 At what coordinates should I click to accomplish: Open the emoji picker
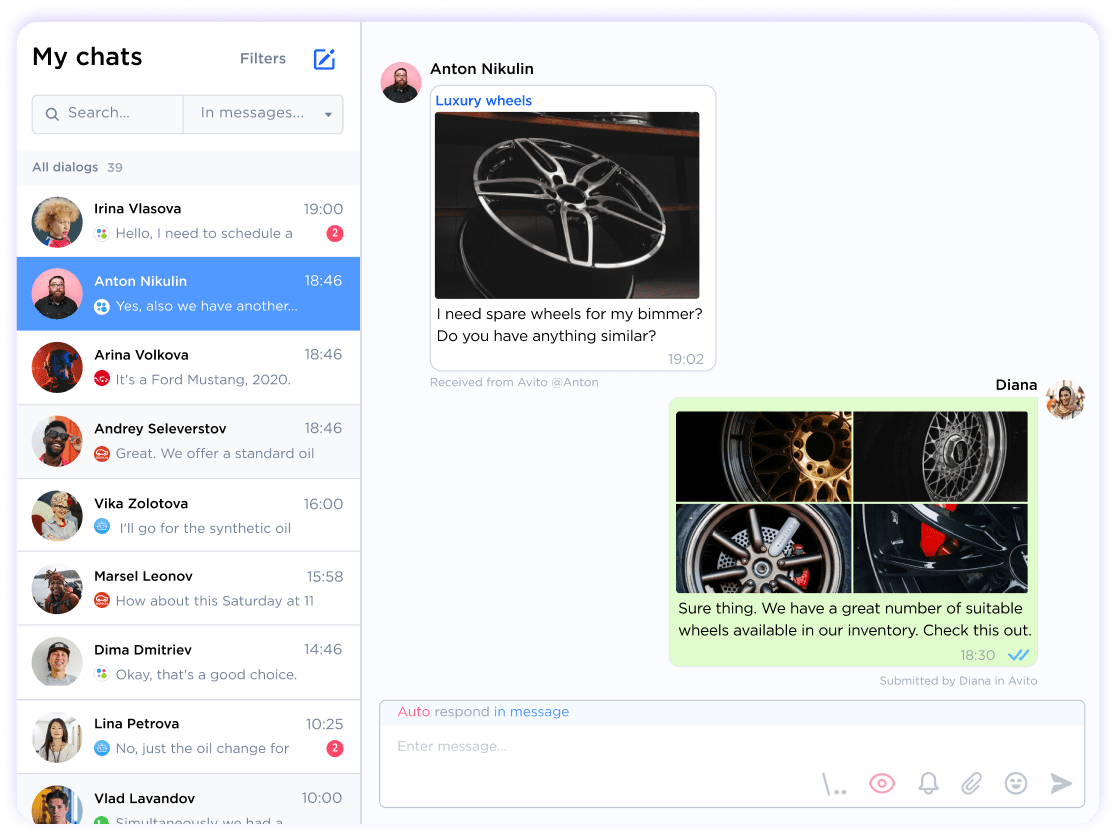[x=1016, y=783]
